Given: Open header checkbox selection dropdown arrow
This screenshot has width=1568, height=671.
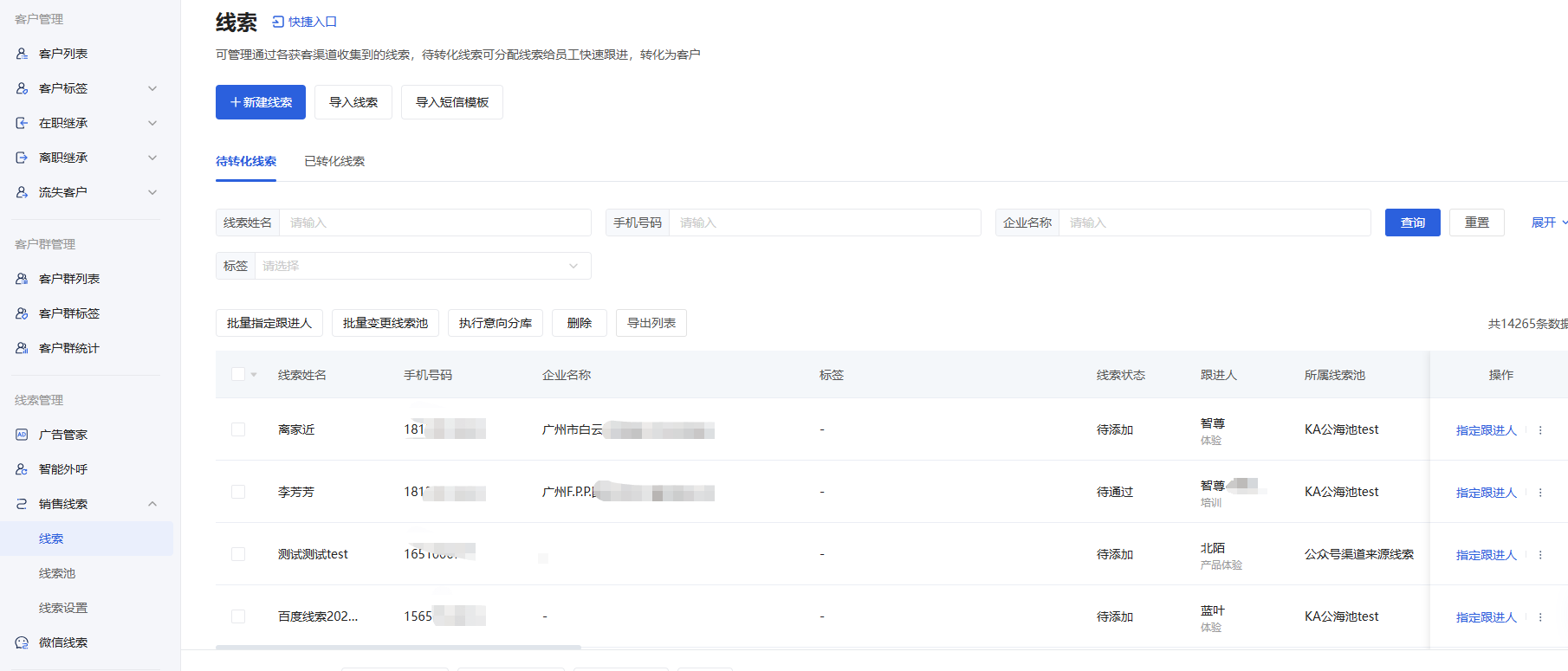Looking at the screenshot, I should tap(254, 375).
